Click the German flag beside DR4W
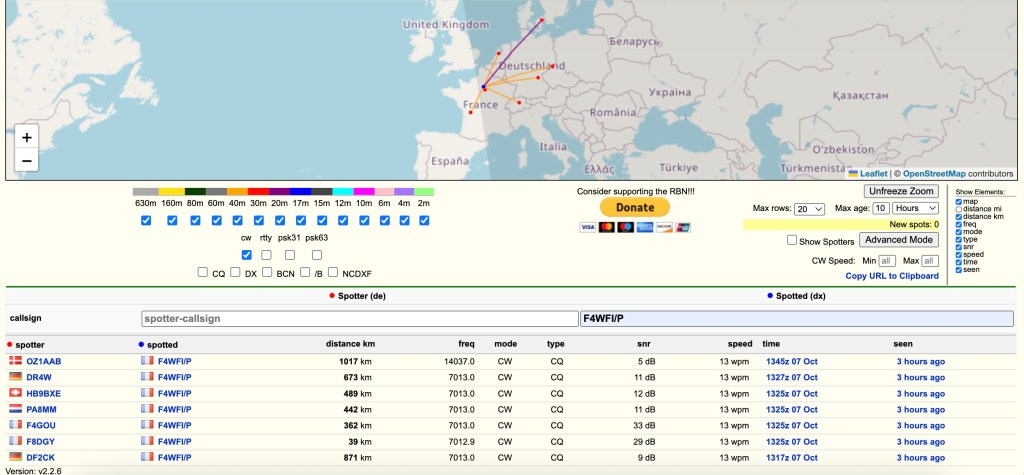The width and height of the screenshot is (1024, 475). tap(15, 377)
